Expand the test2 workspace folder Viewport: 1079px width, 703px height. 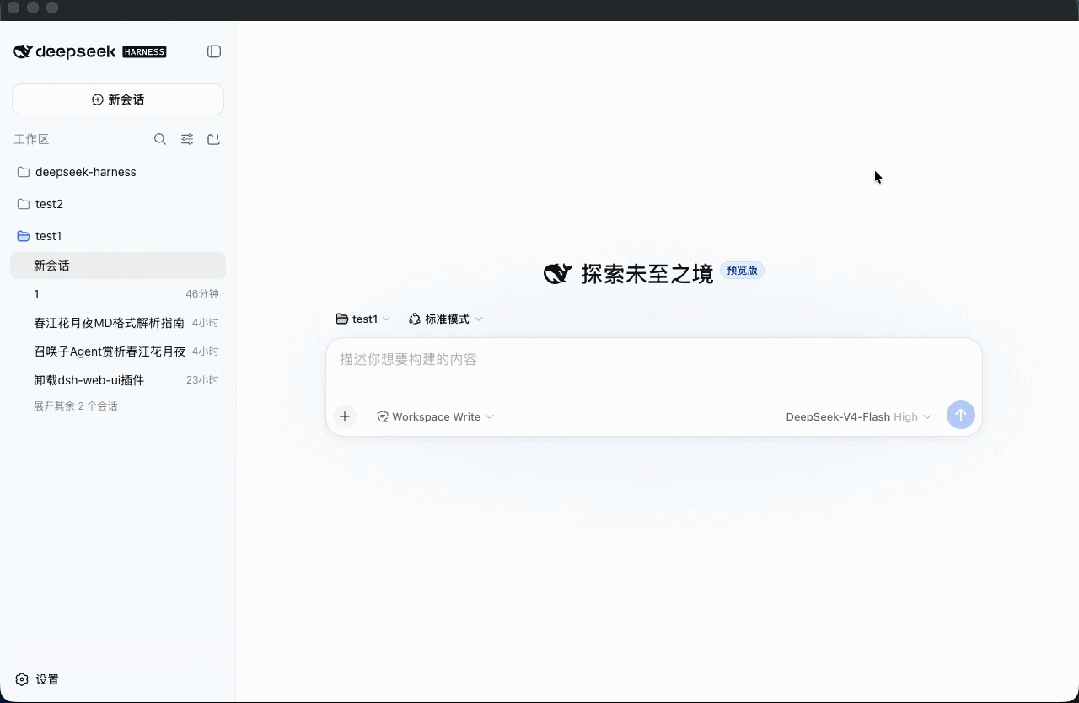point(118,204)
